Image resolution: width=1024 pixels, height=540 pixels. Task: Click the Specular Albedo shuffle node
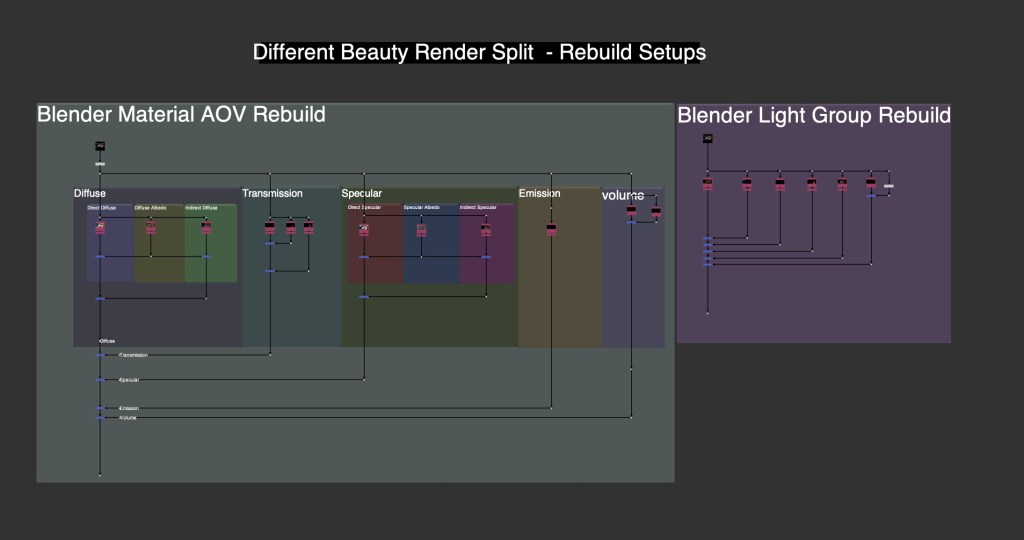421,229
